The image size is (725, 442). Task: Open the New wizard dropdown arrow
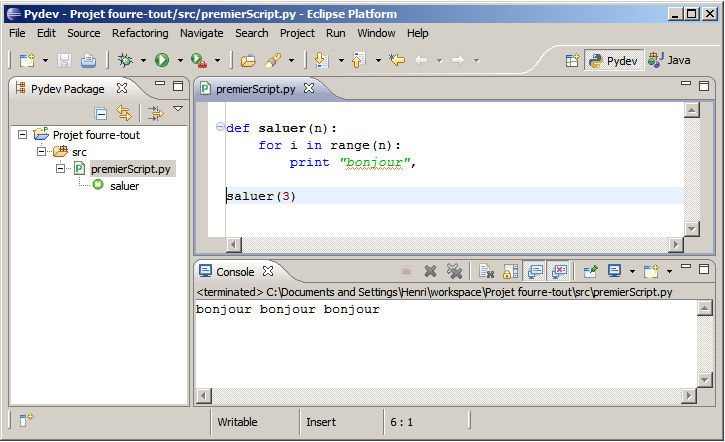coord(45,60)
